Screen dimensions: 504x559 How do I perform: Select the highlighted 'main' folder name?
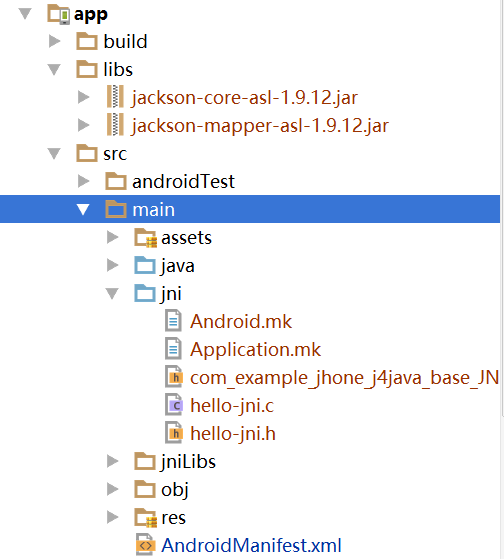tap(154, 209)
